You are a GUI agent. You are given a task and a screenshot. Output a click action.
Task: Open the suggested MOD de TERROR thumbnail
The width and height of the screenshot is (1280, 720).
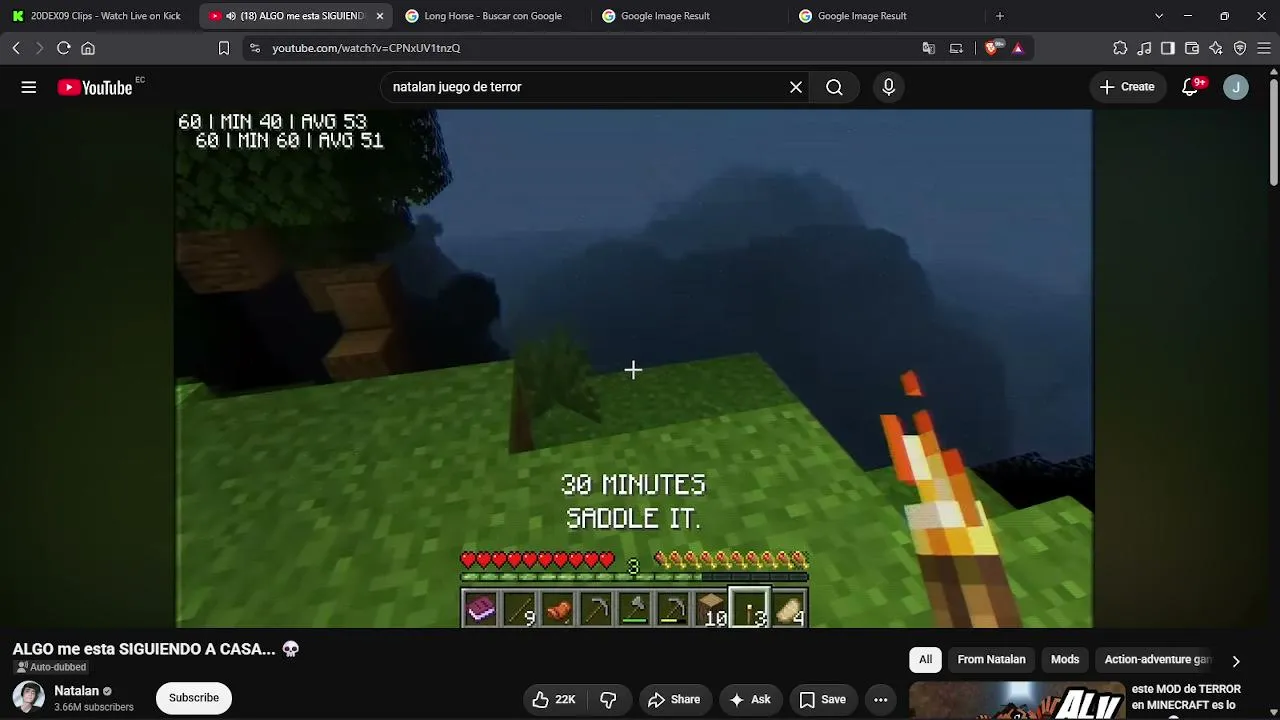tap(1017, 701)
